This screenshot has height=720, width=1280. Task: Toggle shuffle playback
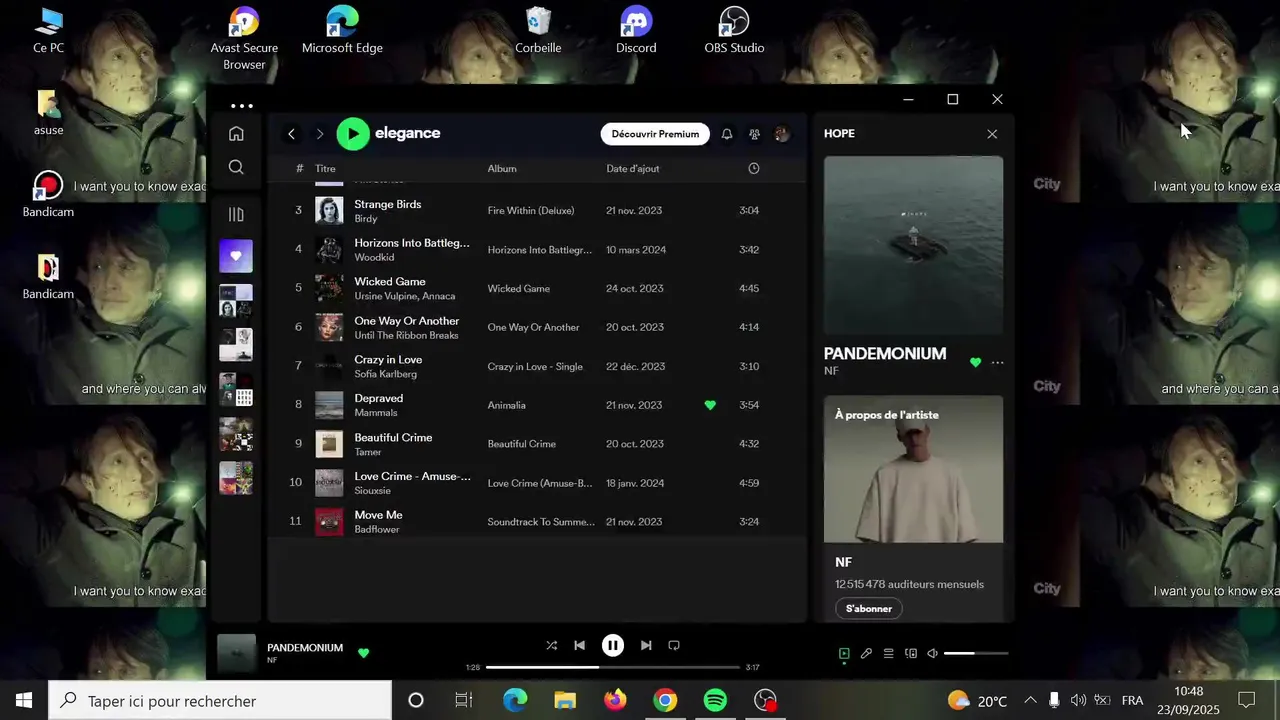551,646
